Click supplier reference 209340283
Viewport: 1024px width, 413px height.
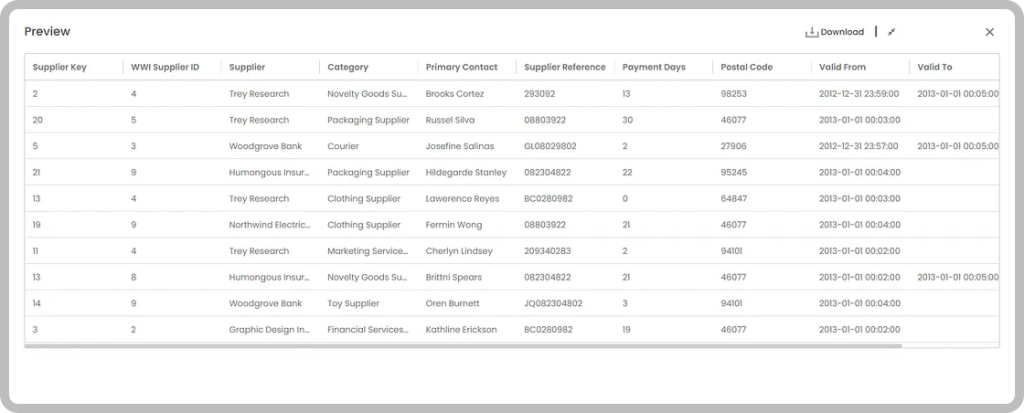[547, 251]
